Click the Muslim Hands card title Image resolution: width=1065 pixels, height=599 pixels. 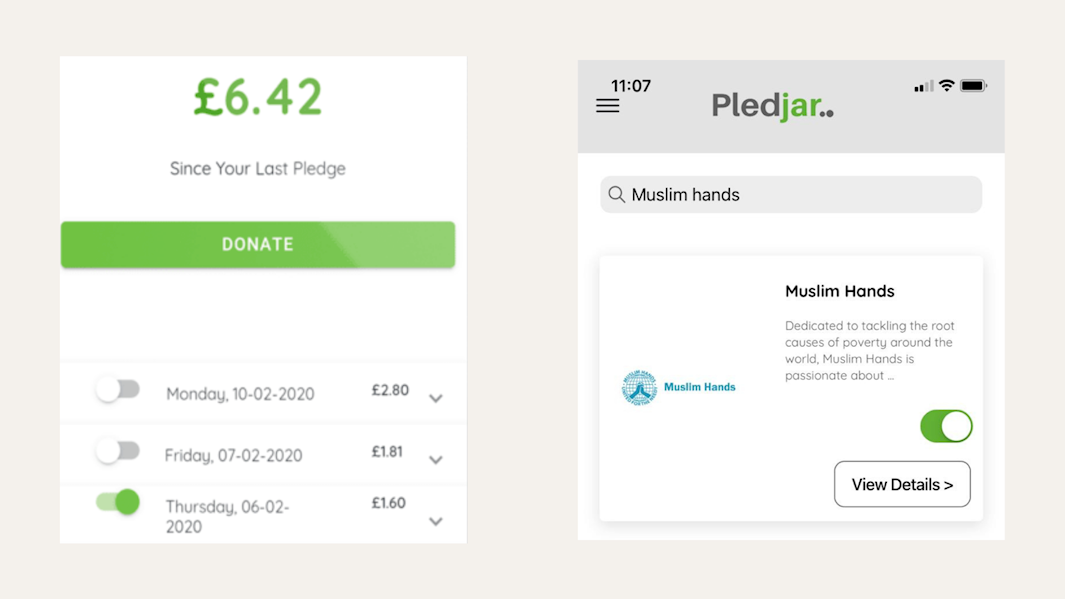coord(840,291)
